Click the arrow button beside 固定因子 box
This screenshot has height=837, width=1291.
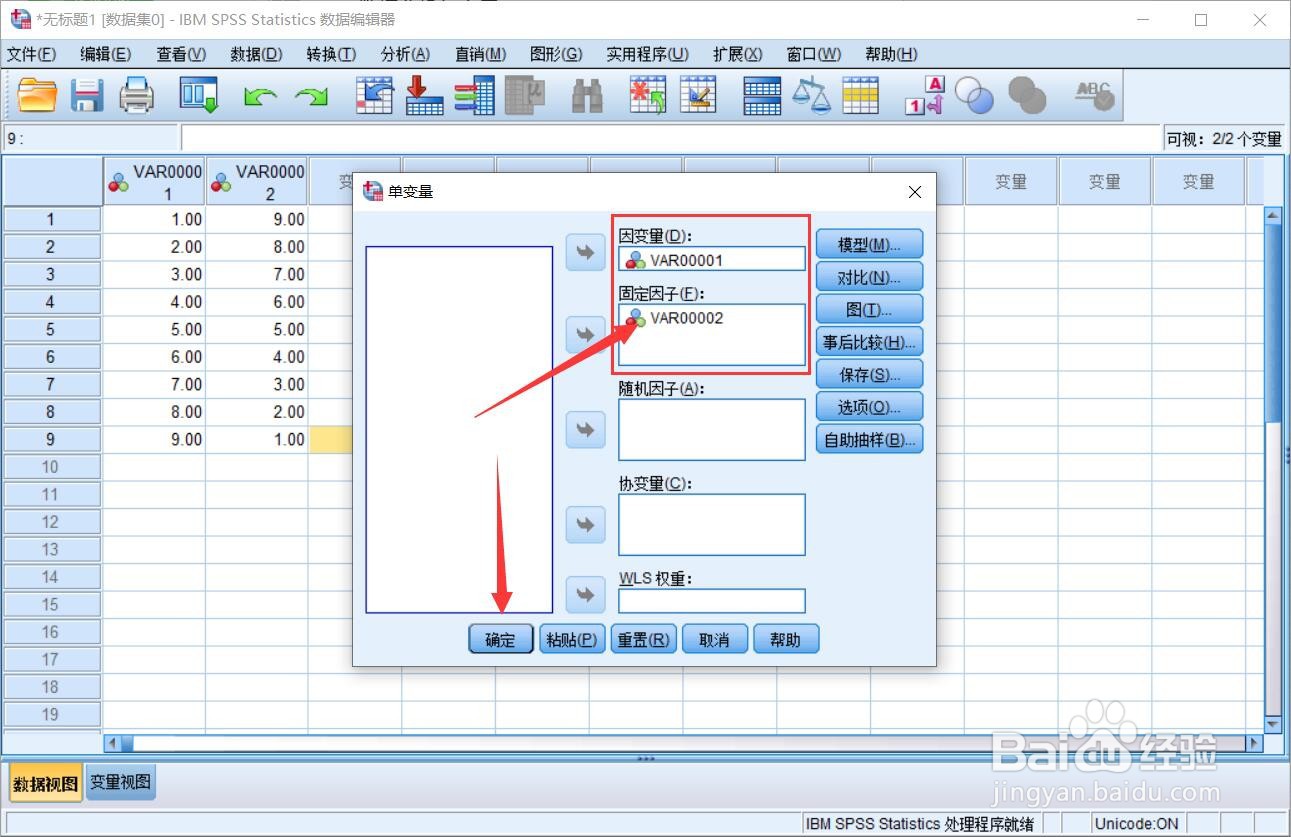tap(586, 333)
